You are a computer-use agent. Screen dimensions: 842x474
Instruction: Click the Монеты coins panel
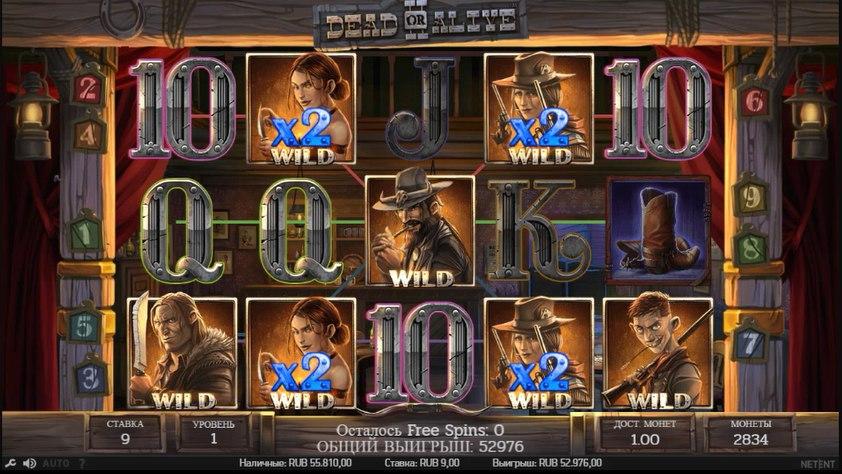(750, 433)
